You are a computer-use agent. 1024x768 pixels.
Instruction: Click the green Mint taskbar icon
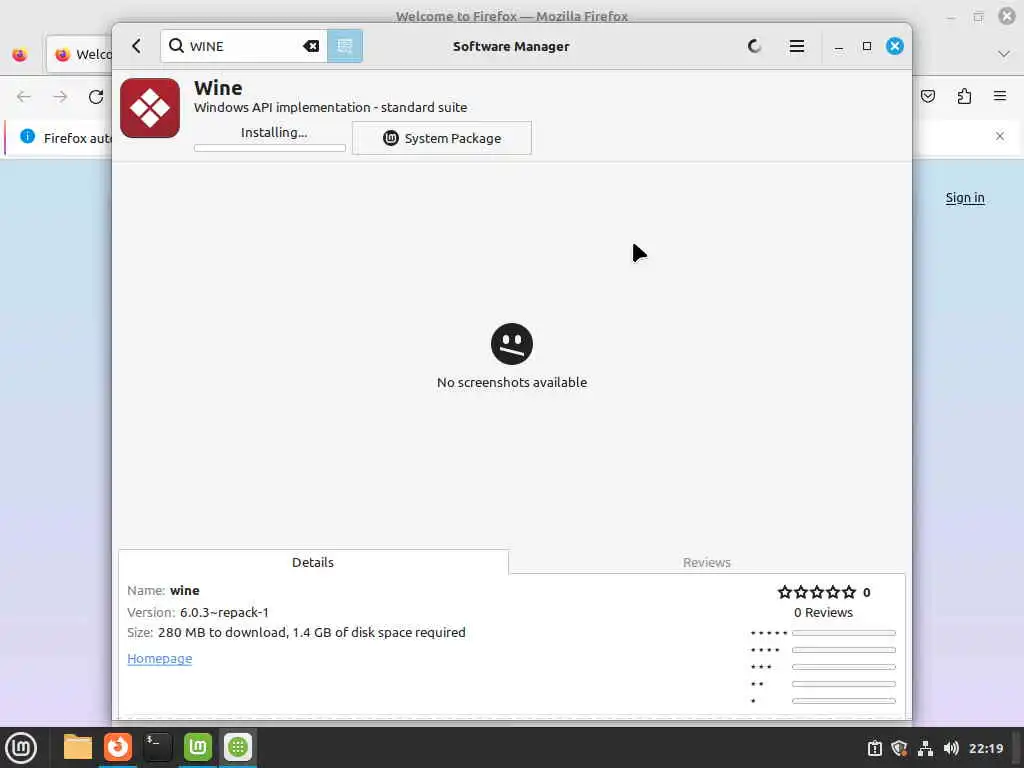197,747
